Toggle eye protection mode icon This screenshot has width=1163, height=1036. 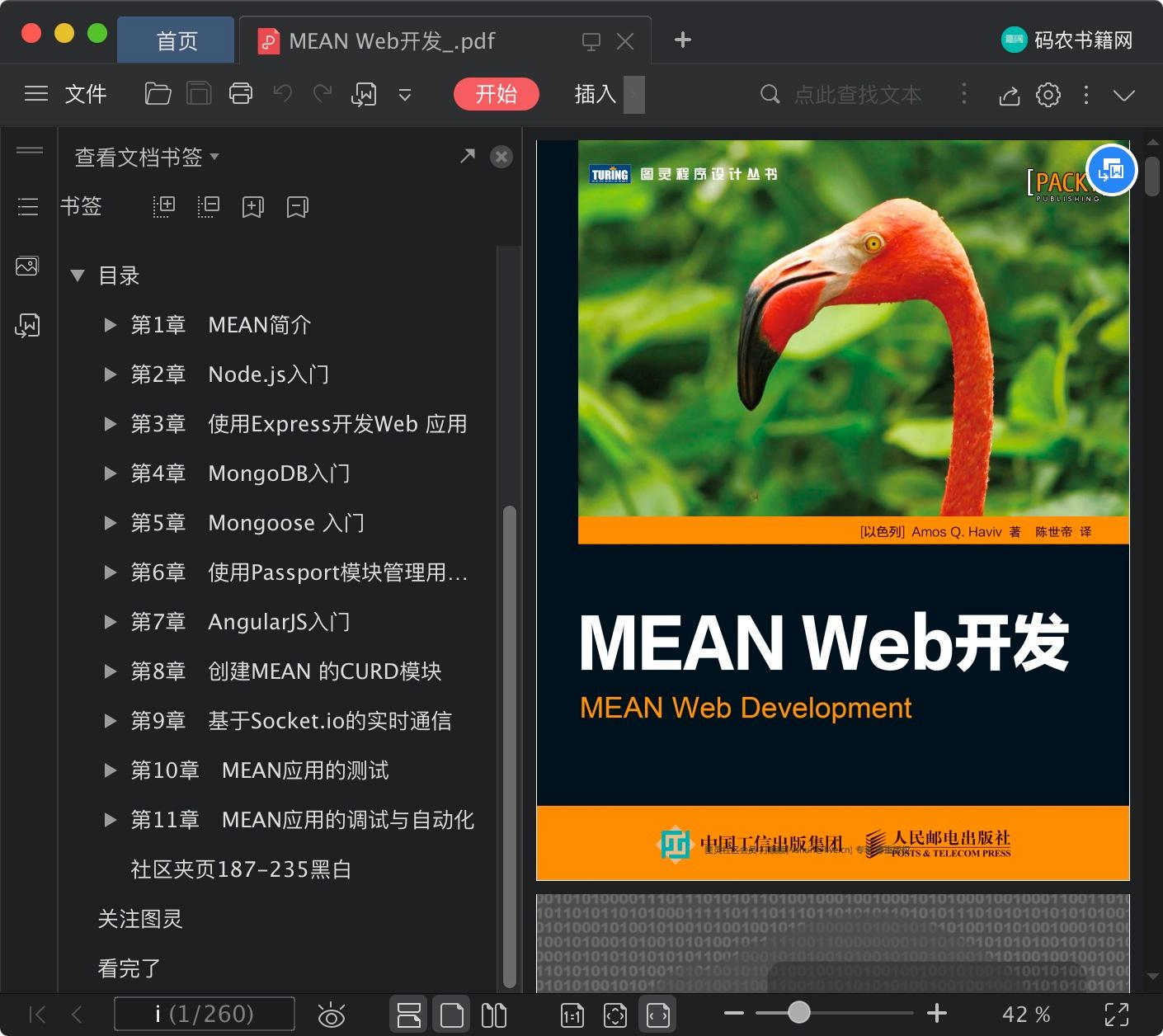click(332, 1015)
